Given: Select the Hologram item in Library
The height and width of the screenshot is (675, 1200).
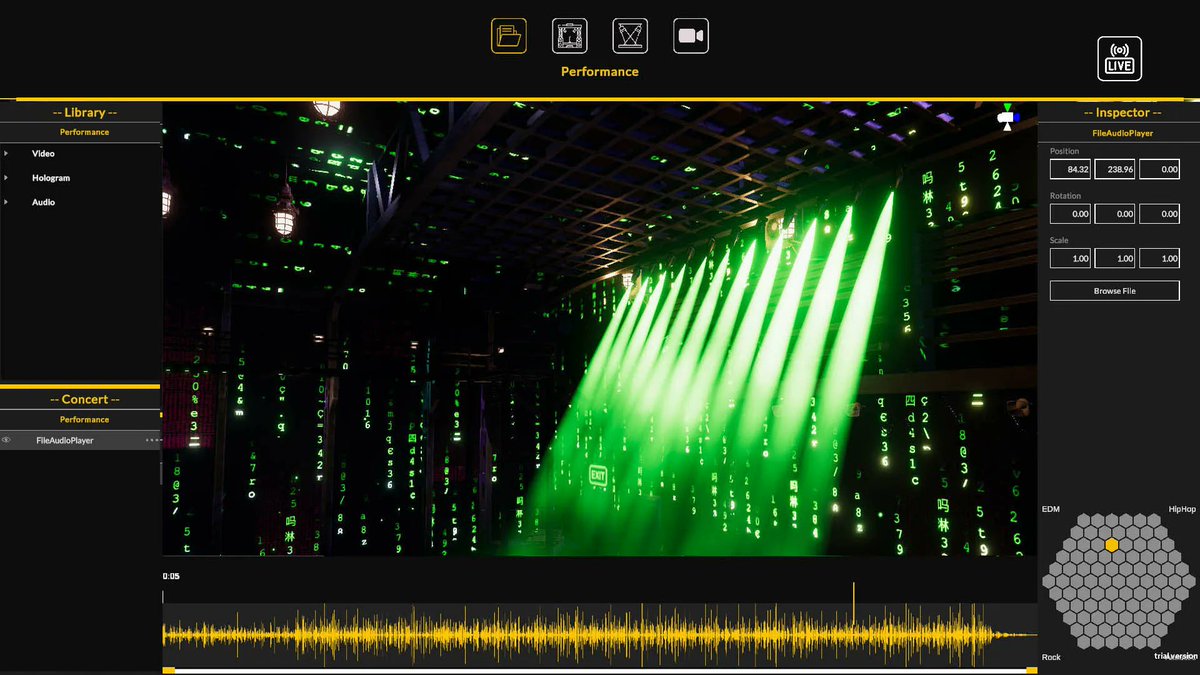Looking at the screenshot, I should tap(51, 178).
